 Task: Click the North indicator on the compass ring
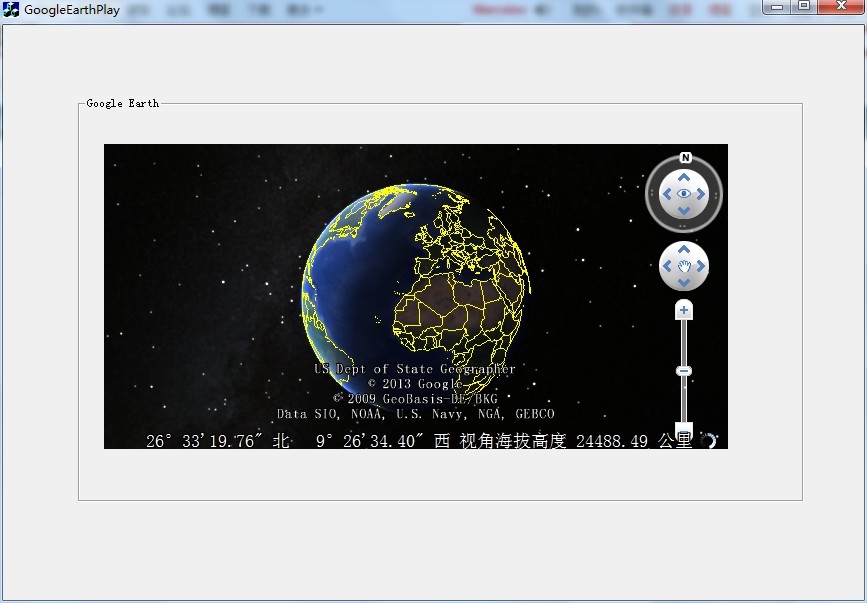[686, 158]
